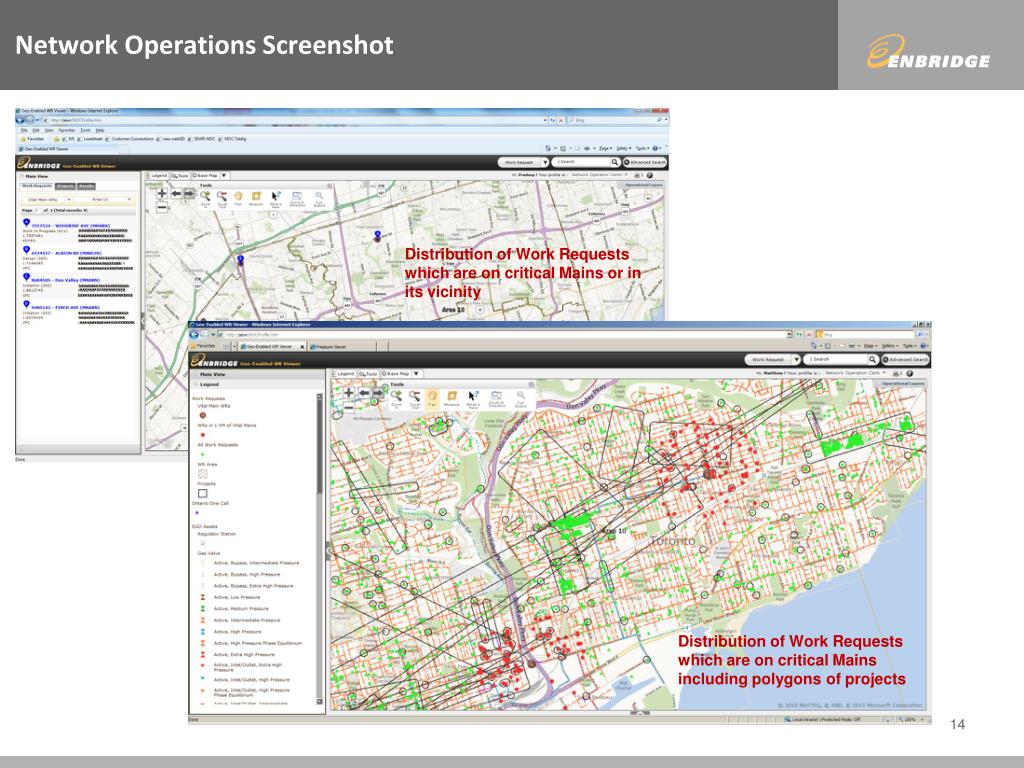Open Base Map dropdown arrow in front viewer

coord(416,374)
